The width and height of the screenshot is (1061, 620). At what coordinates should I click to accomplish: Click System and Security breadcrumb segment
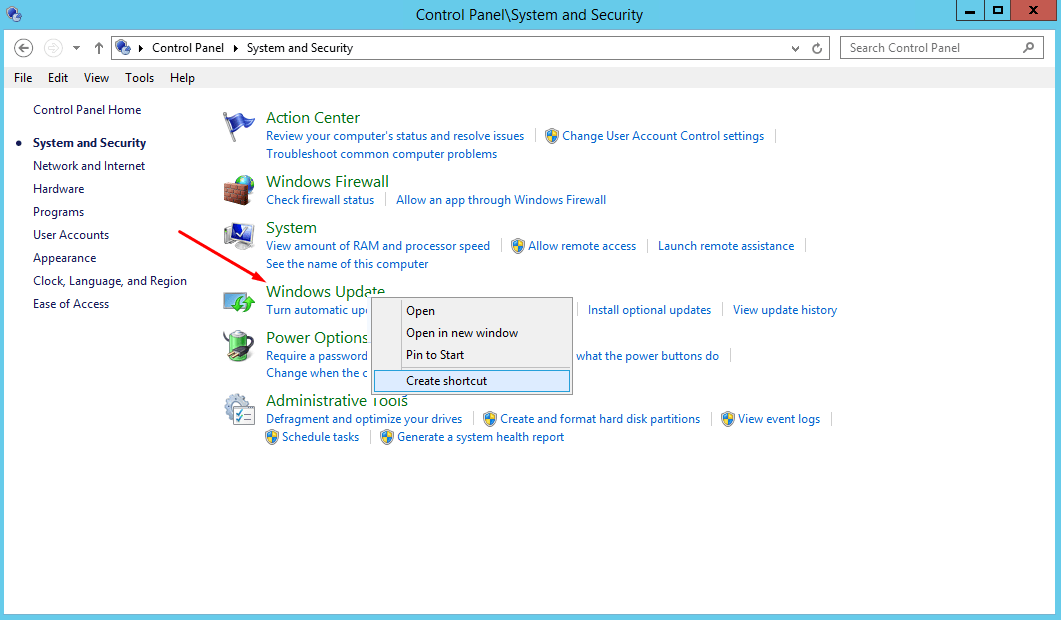(300, 48)
